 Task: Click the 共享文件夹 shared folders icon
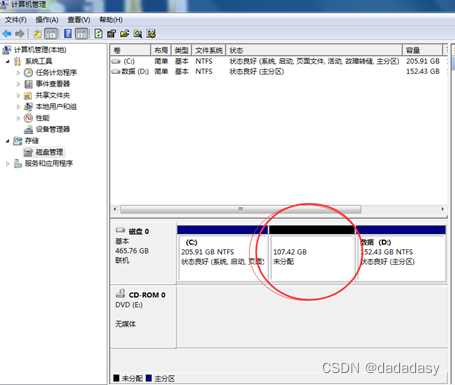pyautogui.click(x=28, y=96)
